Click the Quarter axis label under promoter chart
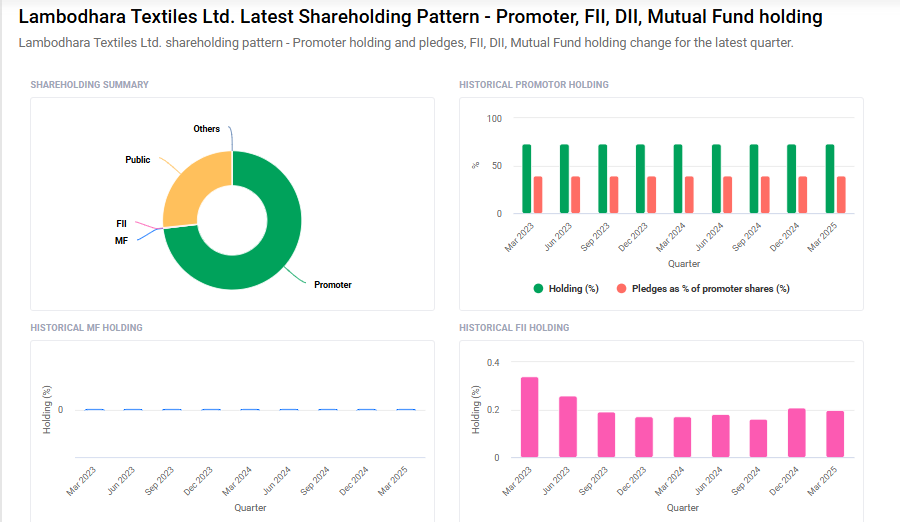900x522 pixels. pyautogui.click(x=684, y=264)
